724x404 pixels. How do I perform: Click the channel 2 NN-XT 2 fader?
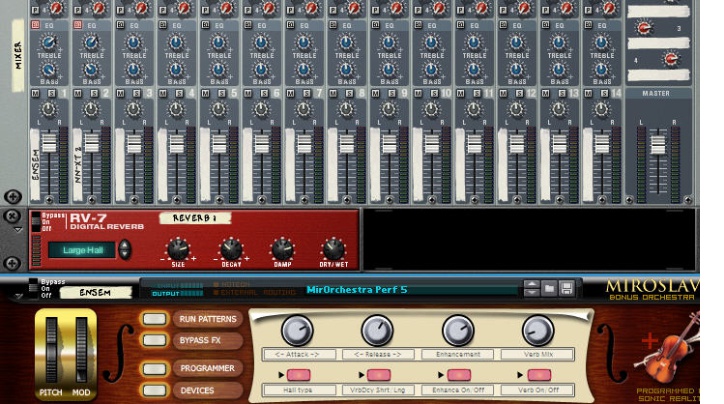tap(91, 142)
